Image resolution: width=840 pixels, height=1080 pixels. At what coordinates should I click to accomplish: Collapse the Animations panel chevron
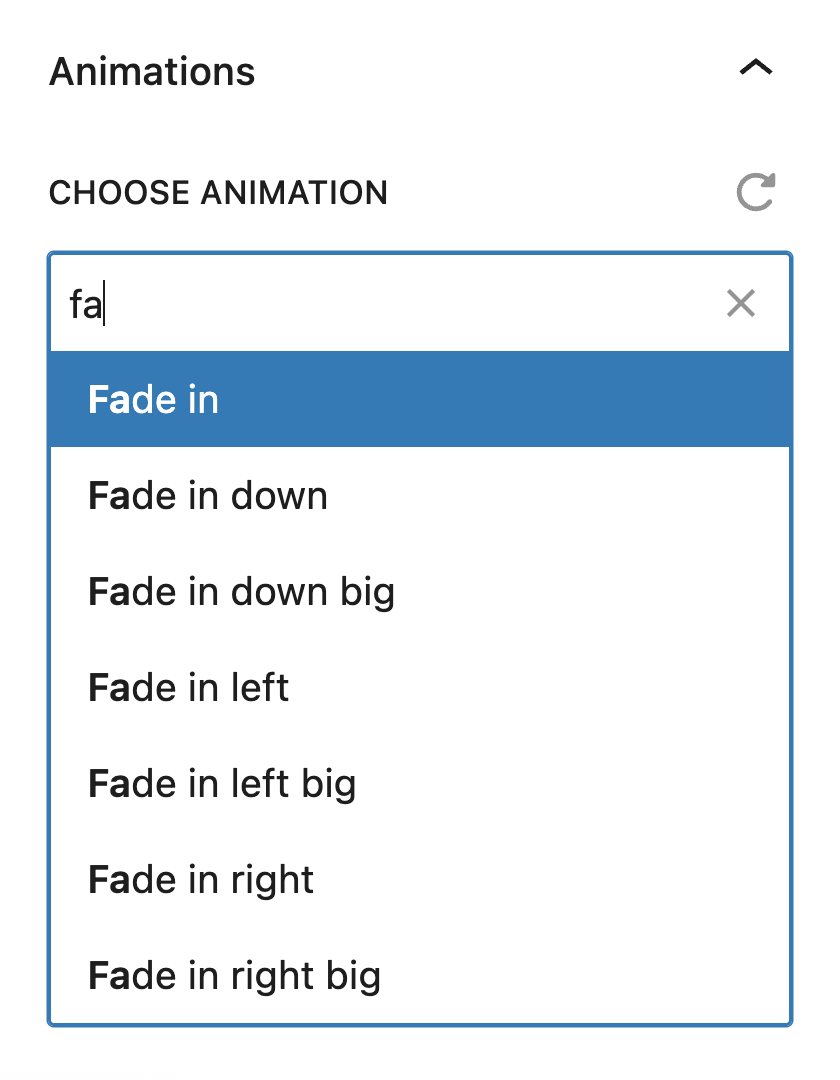(x=756, y=68)
